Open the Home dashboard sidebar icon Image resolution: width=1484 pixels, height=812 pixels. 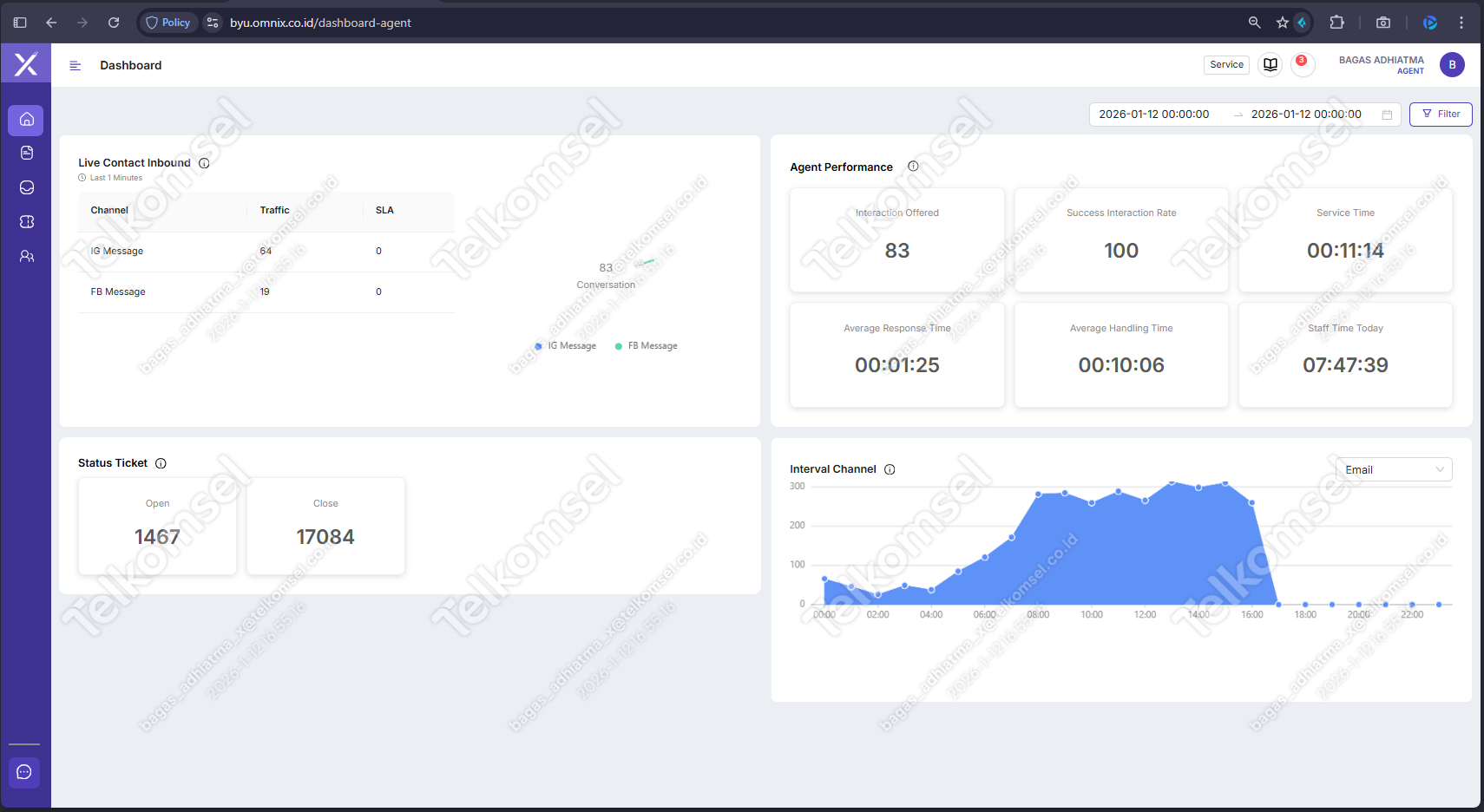26,120
